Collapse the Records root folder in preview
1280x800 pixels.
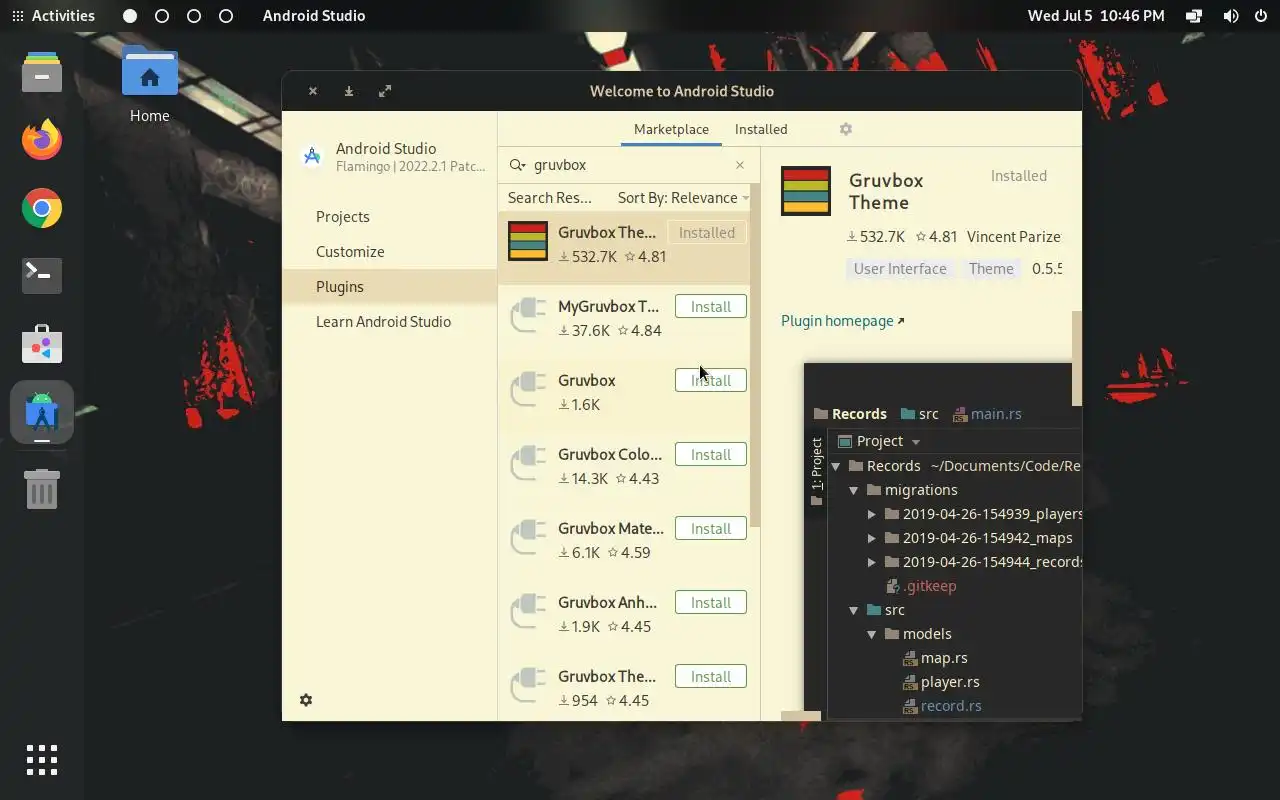point(836,466)
